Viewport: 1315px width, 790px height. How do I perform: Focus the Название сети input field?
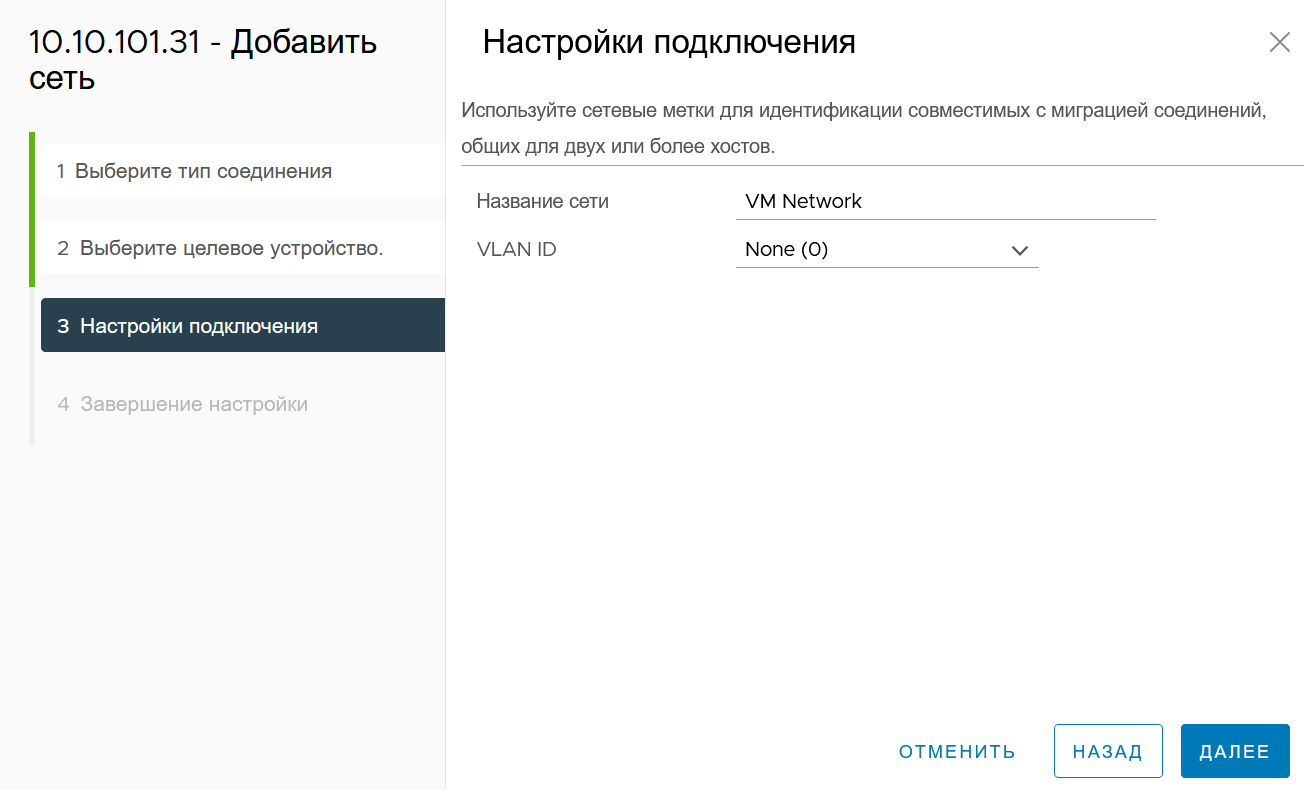point(945,201)
